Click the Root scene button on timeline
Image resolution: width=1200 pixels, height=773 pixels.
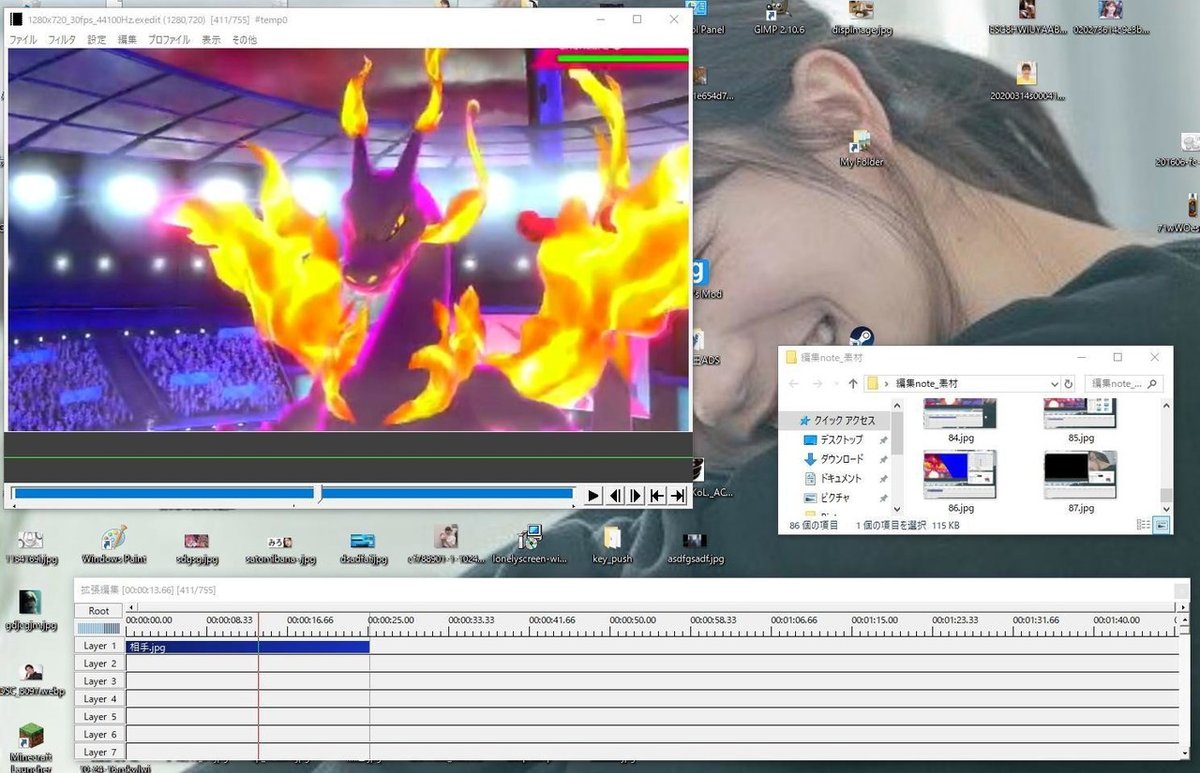click(x=99, y=610)
